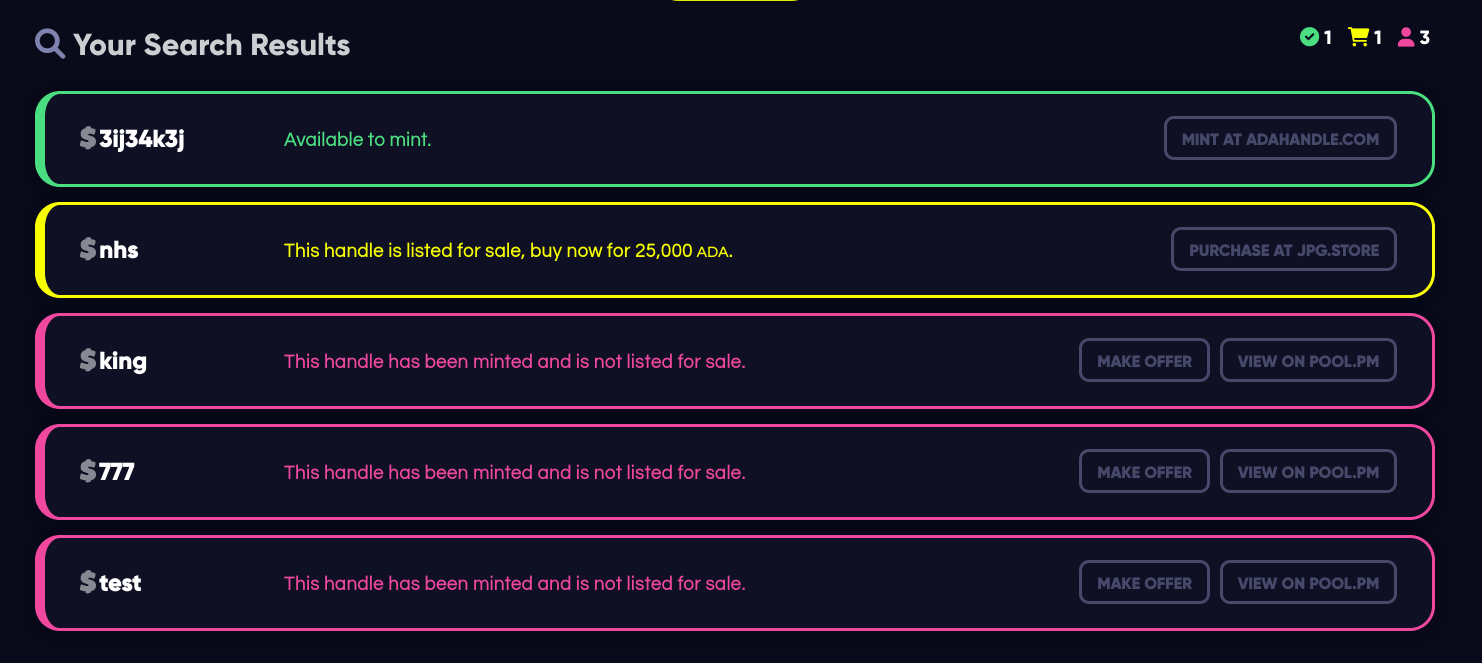This screenshot has height=663, width=1482.
Task: Click the magnifying glass search icon
Action: point(50,44)
